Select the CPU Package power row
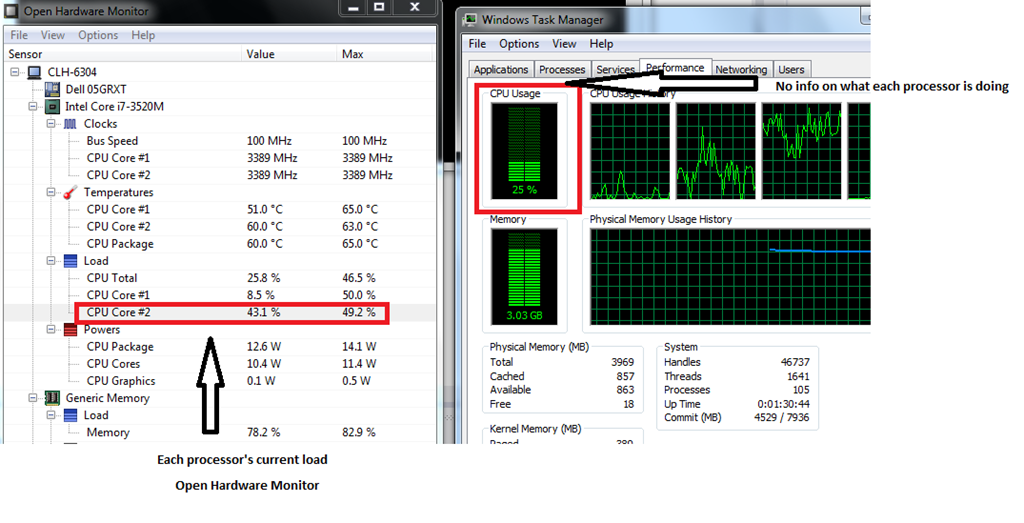This screenshot has height=523, width=1024. [x=219, y=347]
